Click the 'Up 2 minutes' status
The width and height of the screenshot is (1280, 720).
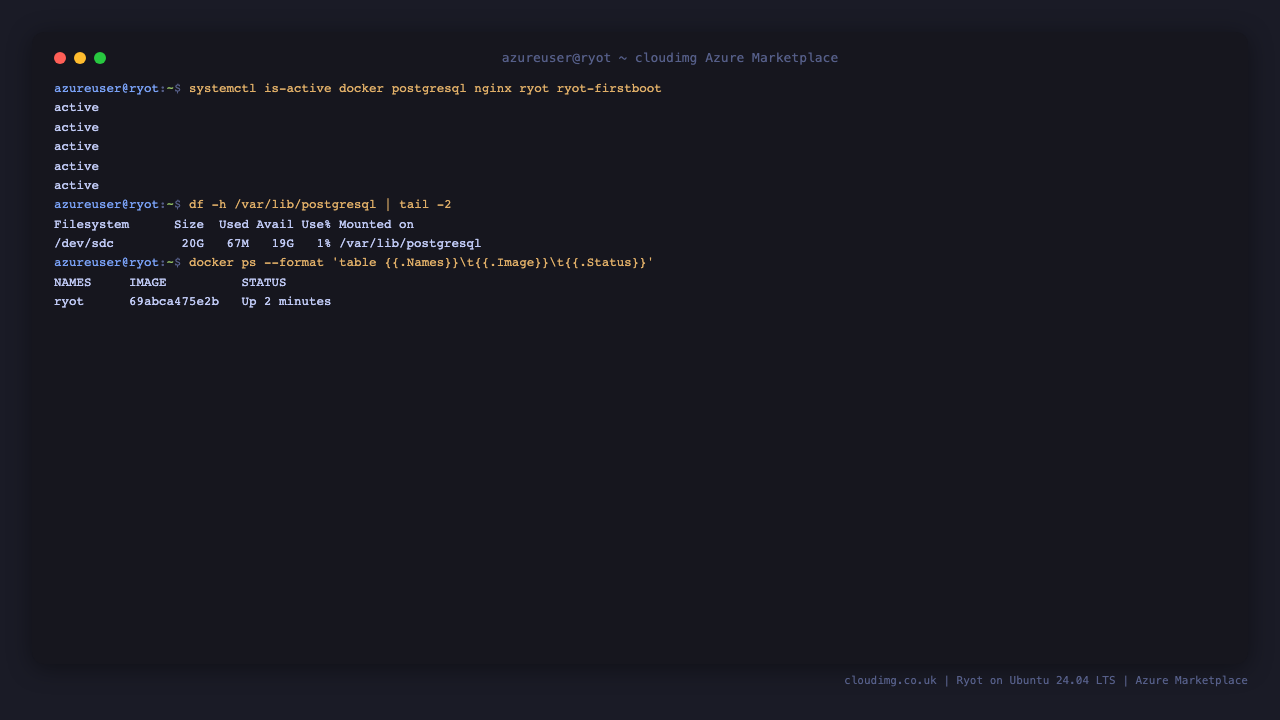click(286, 301)
